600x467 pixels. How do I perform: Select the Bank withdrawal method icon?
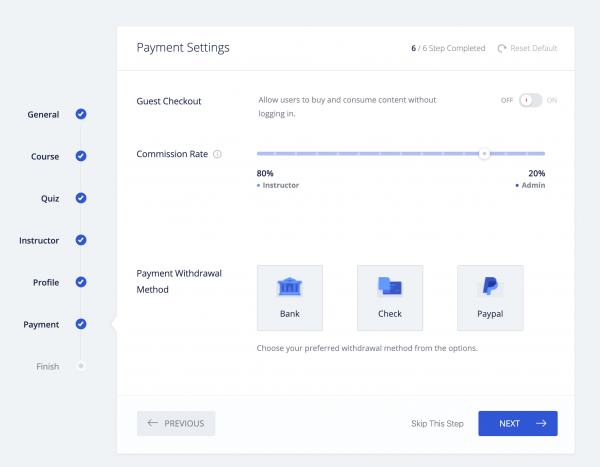[289, 288]
